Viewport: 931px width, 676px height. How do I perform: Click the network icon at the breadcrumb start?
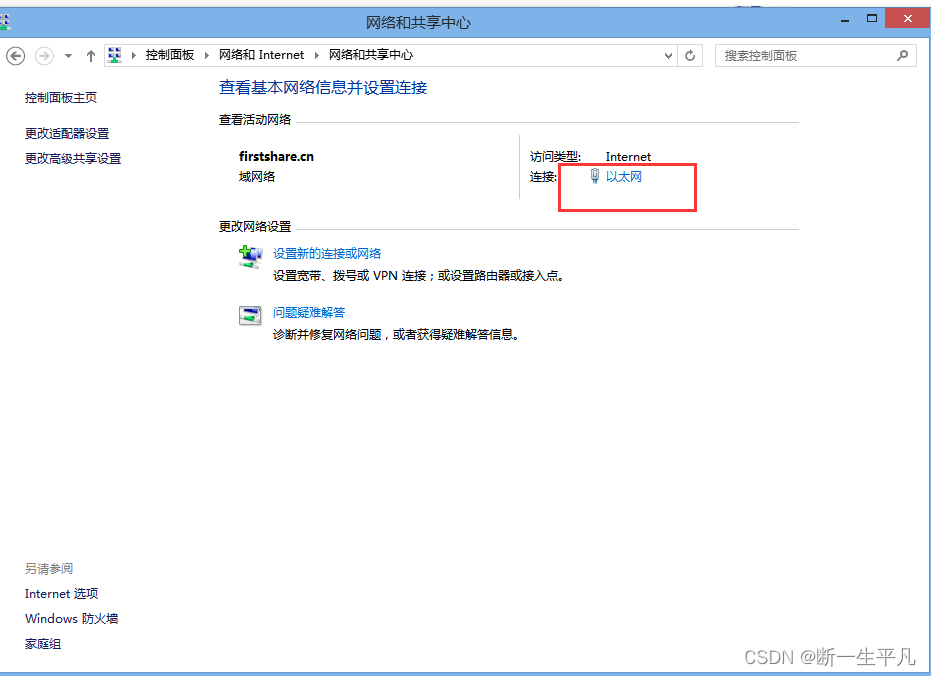point(113,55)
